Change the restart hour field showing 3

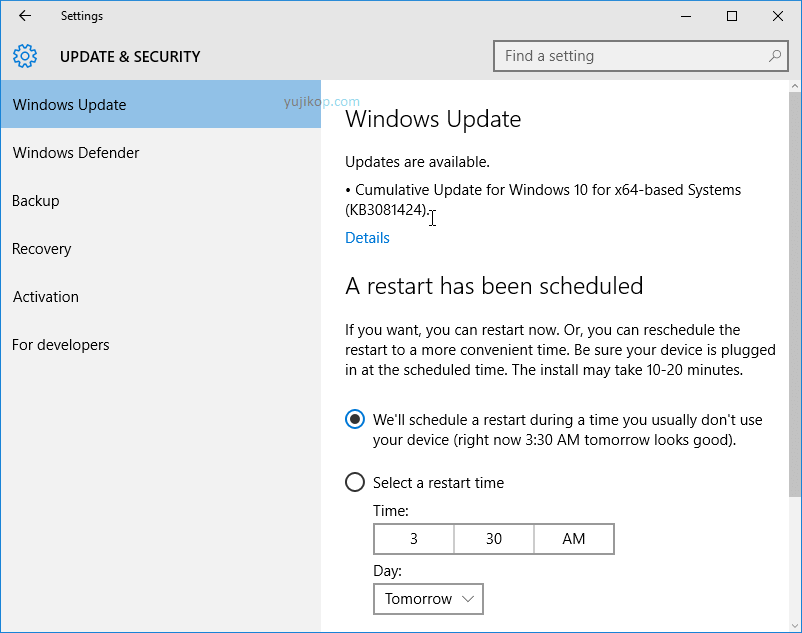point(414,539)
